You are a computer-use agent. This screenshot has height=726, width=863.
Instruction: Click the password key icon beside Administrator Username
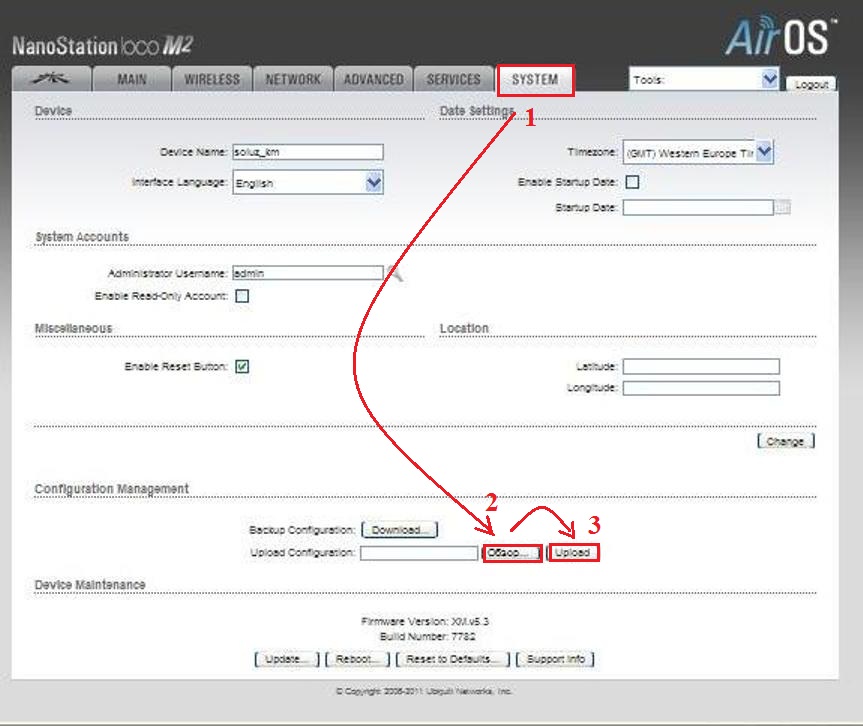(x=394, y=273)
